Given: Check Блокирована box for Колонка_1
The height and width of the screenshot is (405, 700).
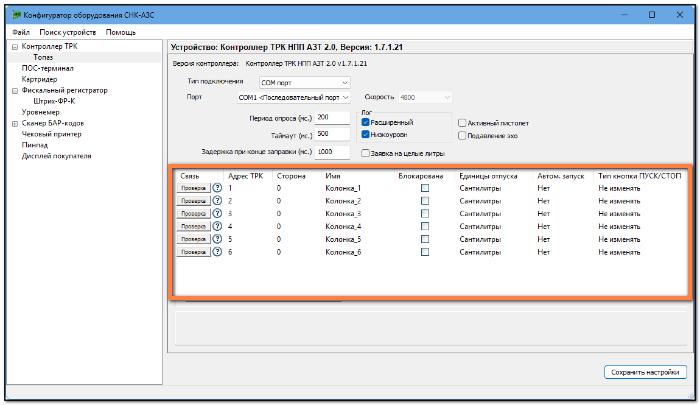Looking at the screenshot, I should [x=425, y=188].
